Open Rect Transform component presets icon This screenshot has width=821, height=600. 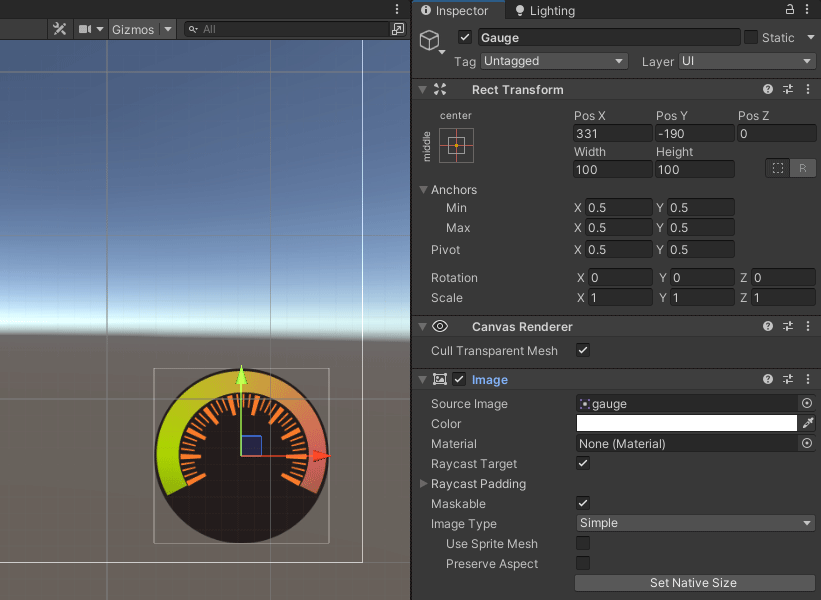[787, 89]
